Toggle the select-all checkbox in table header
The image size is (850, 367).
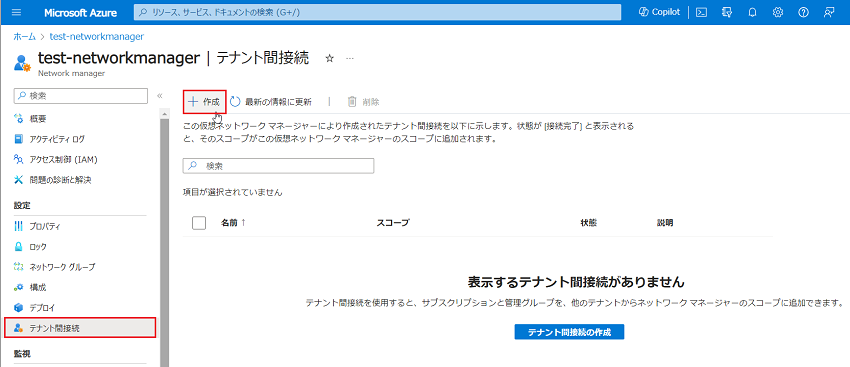click(x=199, y=223)
